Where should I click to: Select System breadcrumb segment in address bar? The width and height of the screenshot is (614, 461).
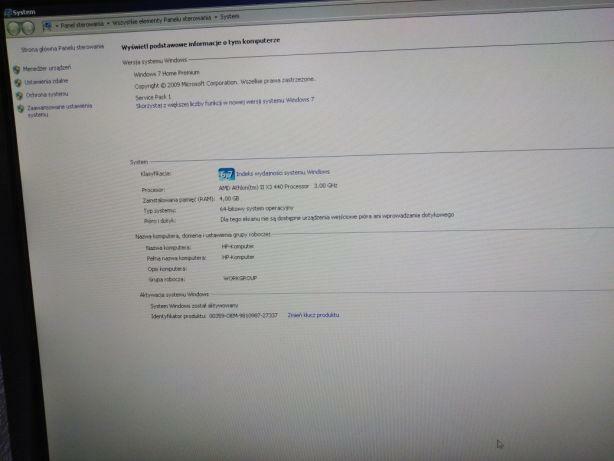point(229,16)
